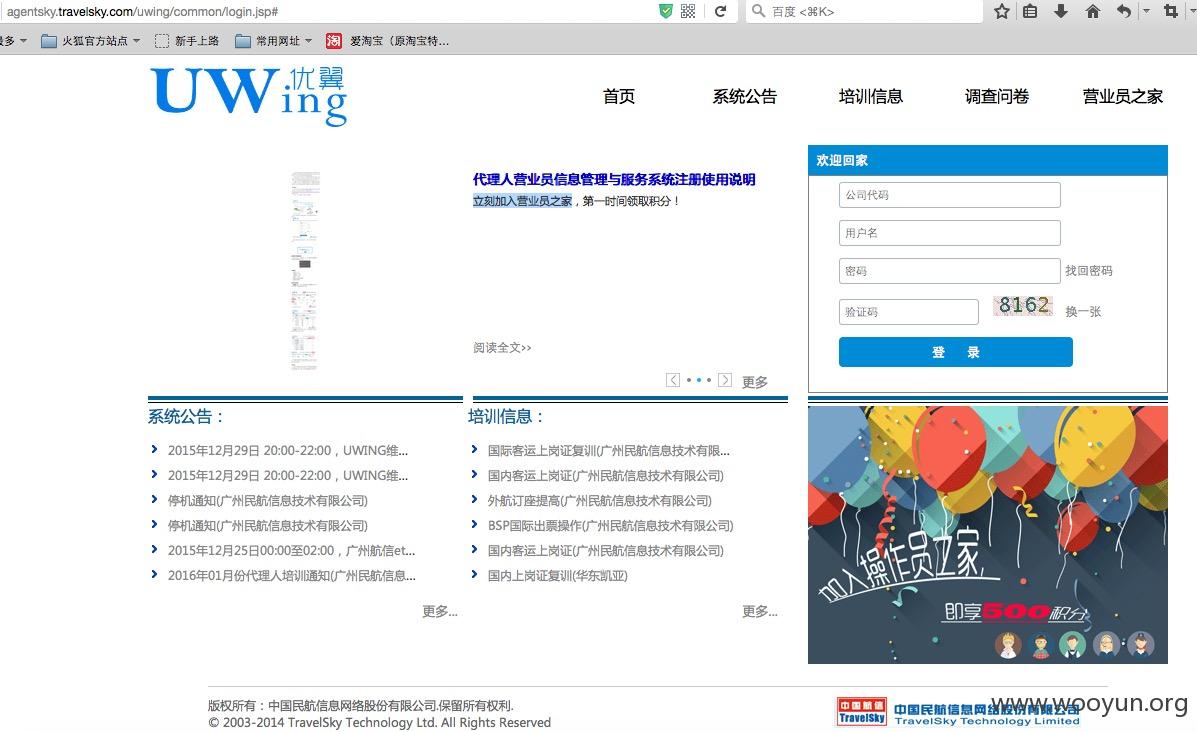
Task: Reload the page with refresh icon
Action: (x=720, y=11)
